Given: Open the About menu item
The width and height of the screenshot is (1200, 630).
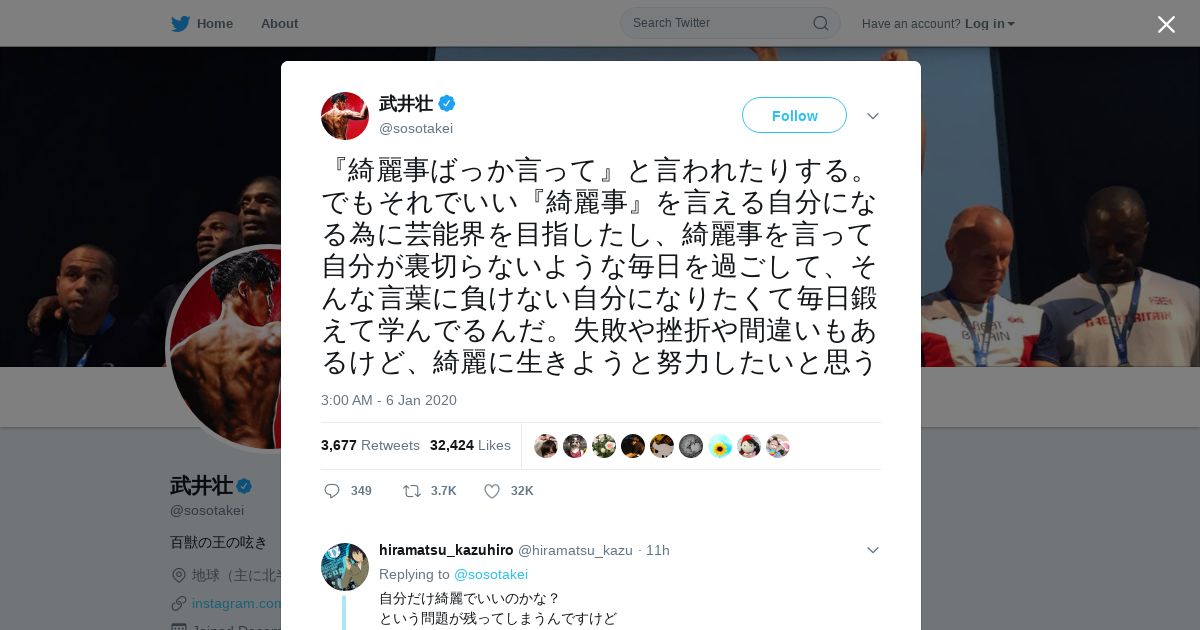Looking at the screenshot, I should click(x=279, y=23).
